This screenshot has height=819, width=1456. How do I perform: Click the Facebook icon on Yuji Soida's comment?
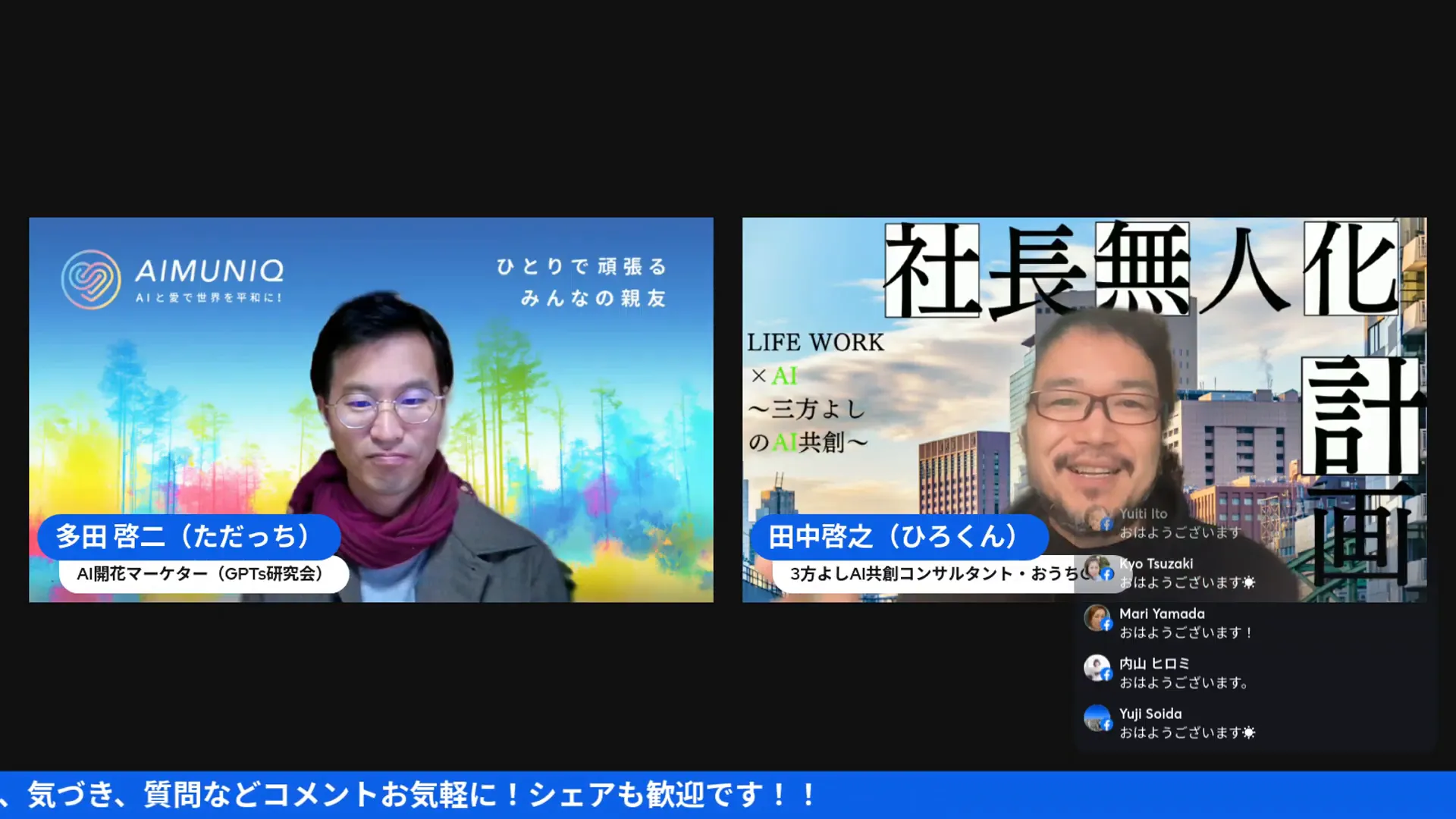click(x=1106, y=724)
